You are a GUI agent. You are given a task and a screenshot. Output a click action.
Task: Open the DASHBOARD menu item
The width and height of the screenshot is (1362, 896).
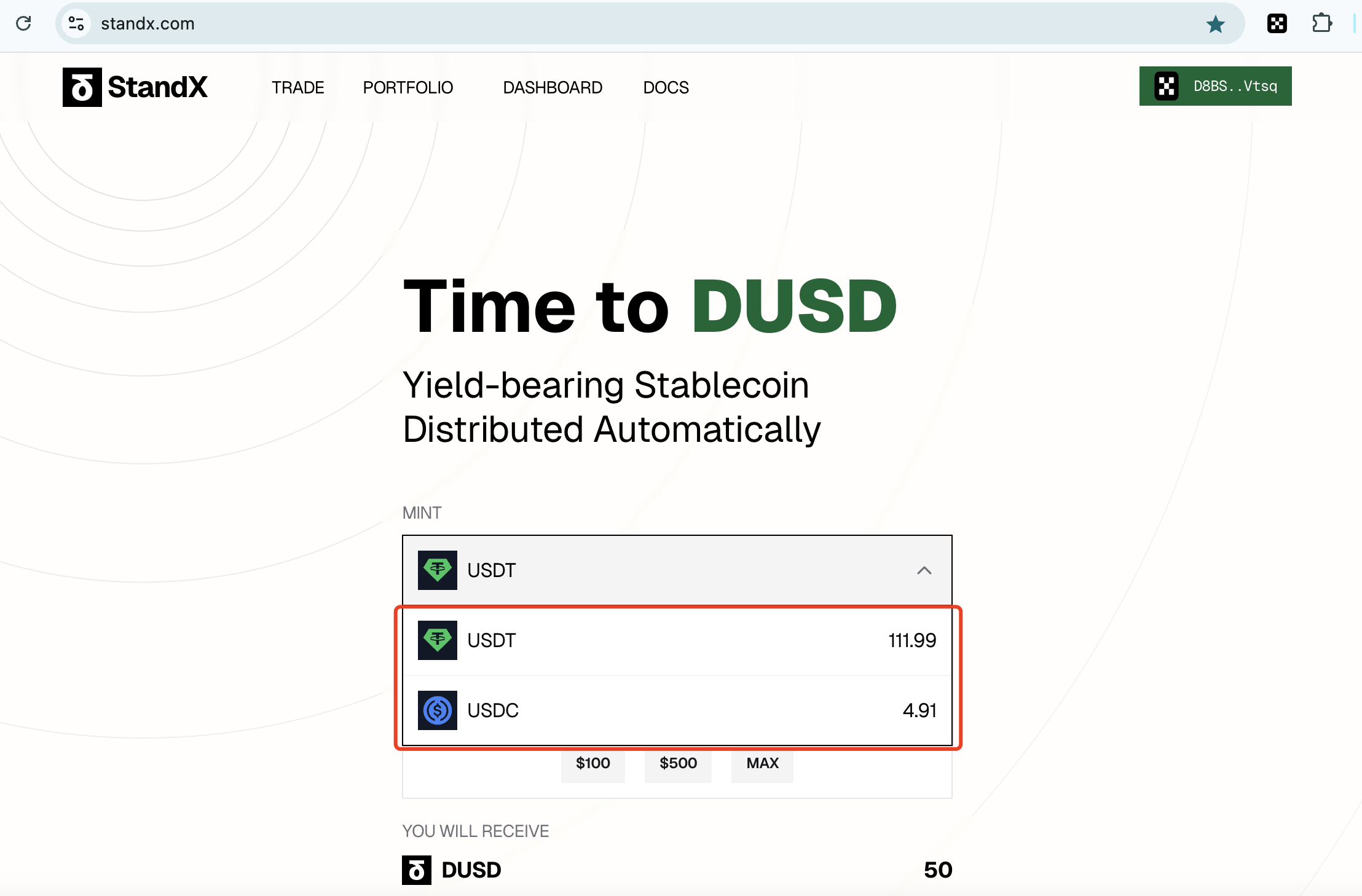(553, 87)
